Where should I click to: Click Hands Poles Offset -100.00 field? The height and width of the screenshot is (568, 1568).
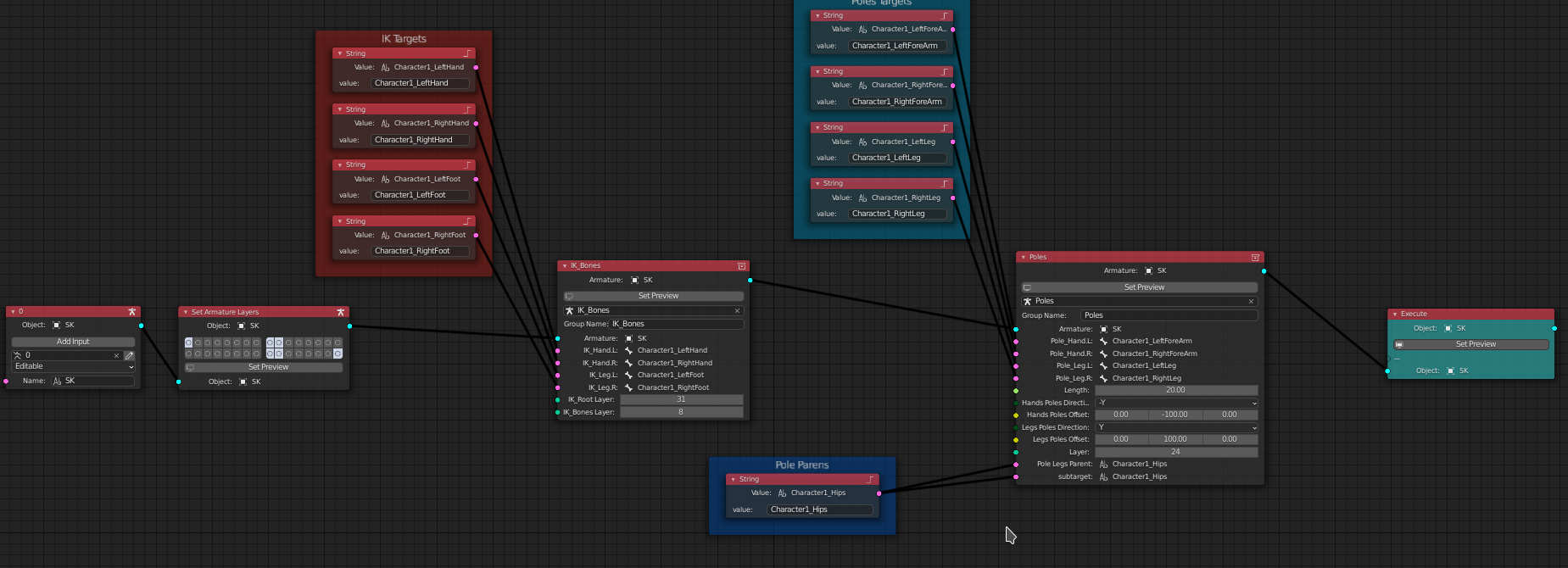[x=1176, y=415]
